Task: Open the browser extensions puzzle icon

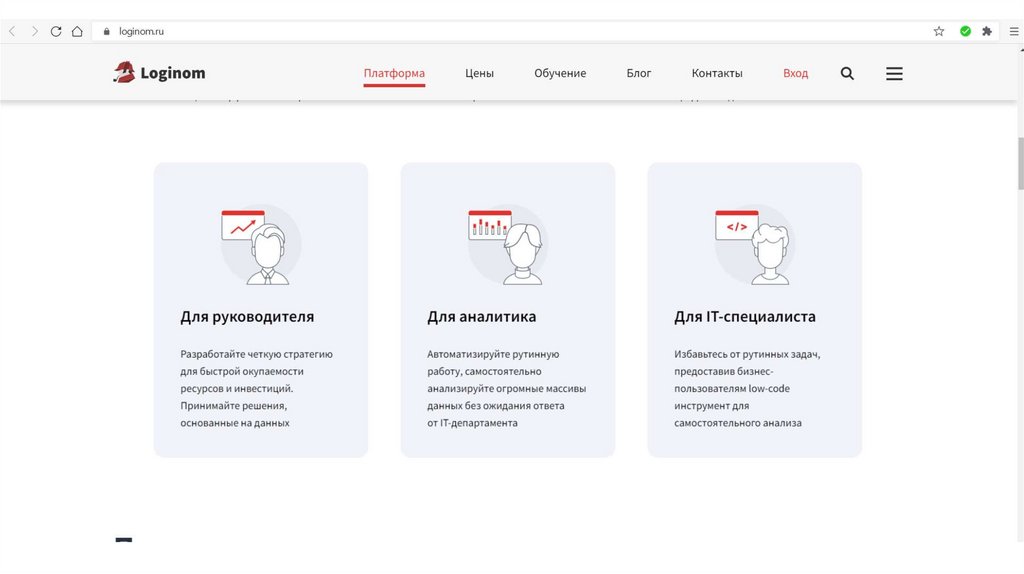Action: (x=987, y=31)
